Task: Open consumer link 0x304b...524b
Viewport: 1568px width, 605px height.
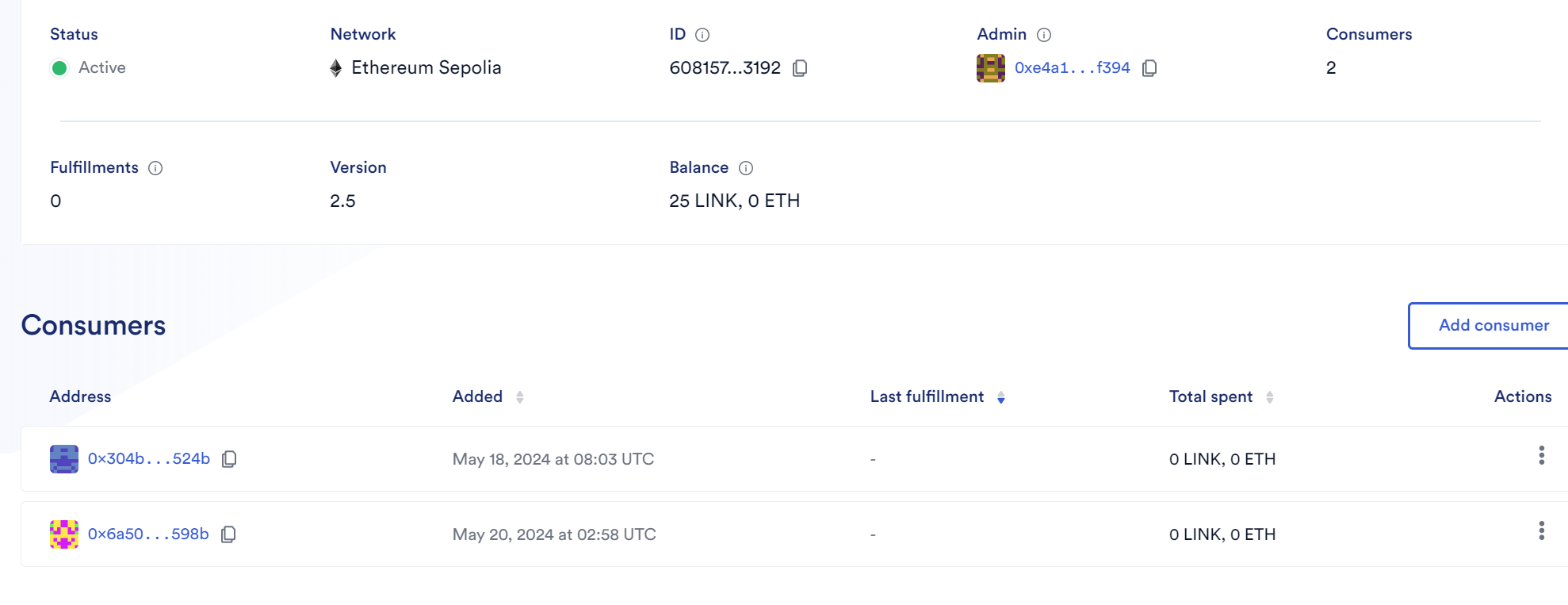Action: [x=149, y=459]
